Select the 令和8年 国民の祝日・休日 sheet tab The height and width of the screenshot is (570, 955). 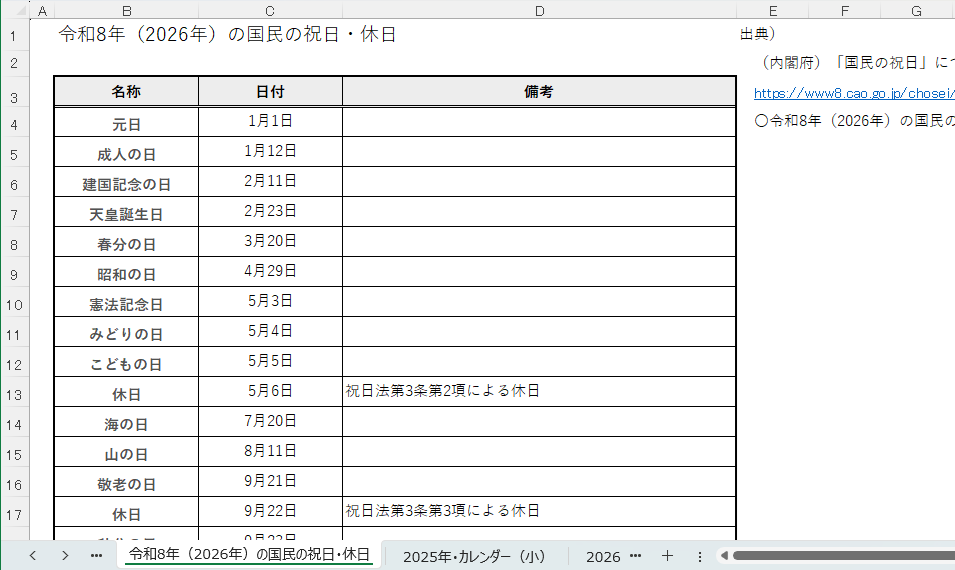tap(249, 555)
